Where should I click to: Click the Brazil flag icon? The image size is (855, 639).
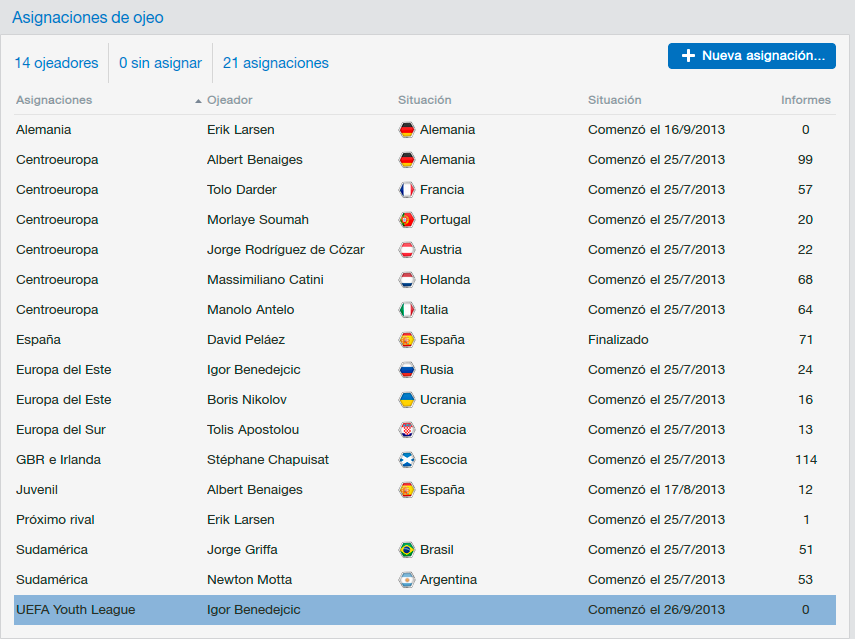tap(407, 550)
